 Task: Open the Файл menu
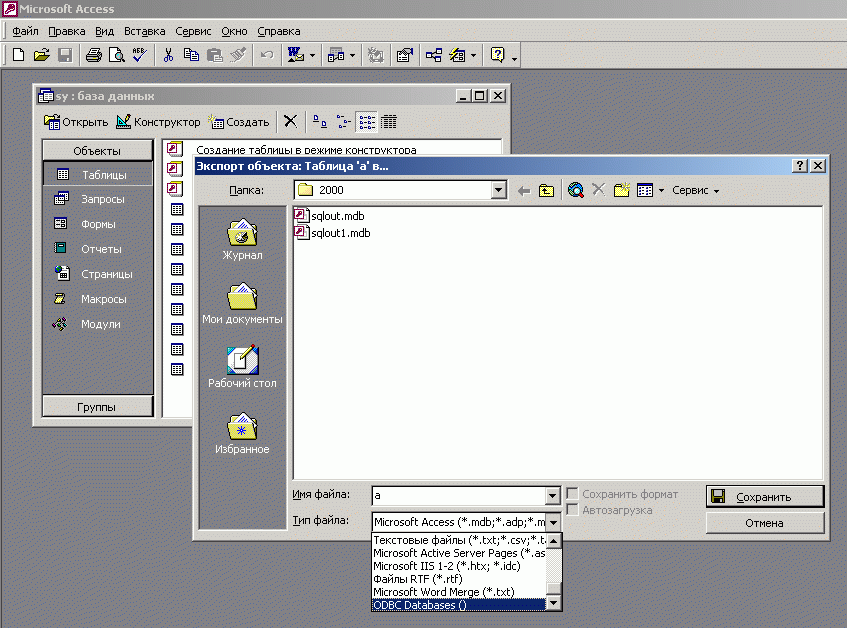[x=25, y=31]
